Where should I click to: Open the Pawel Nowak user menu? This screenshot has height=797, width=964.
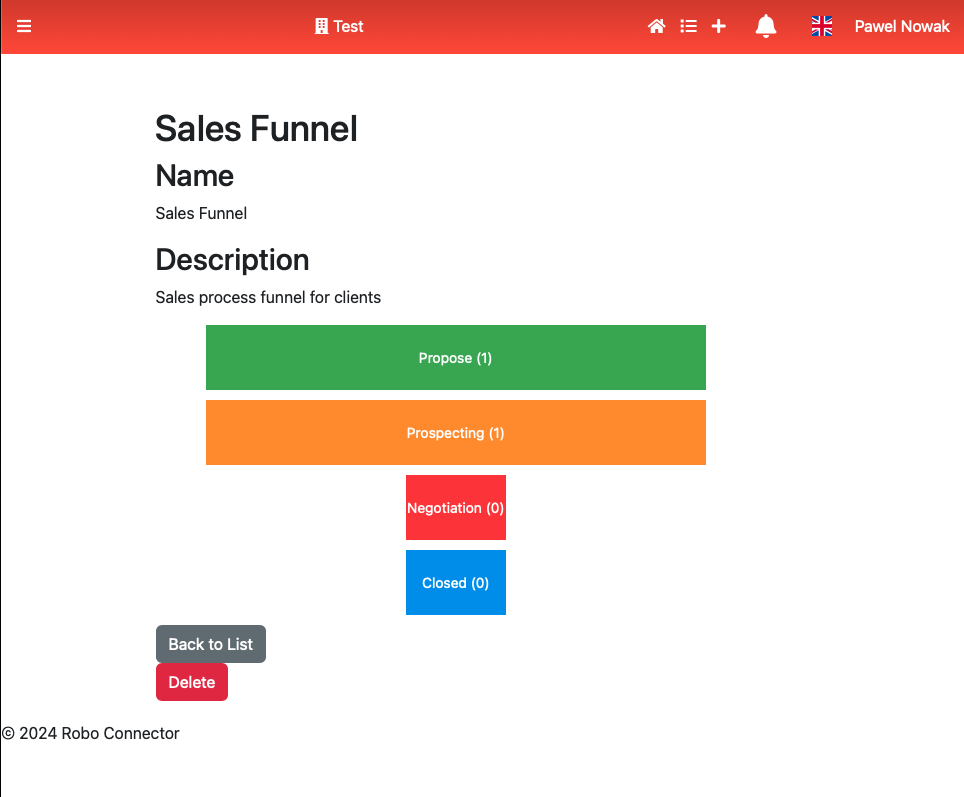[901, 26]
